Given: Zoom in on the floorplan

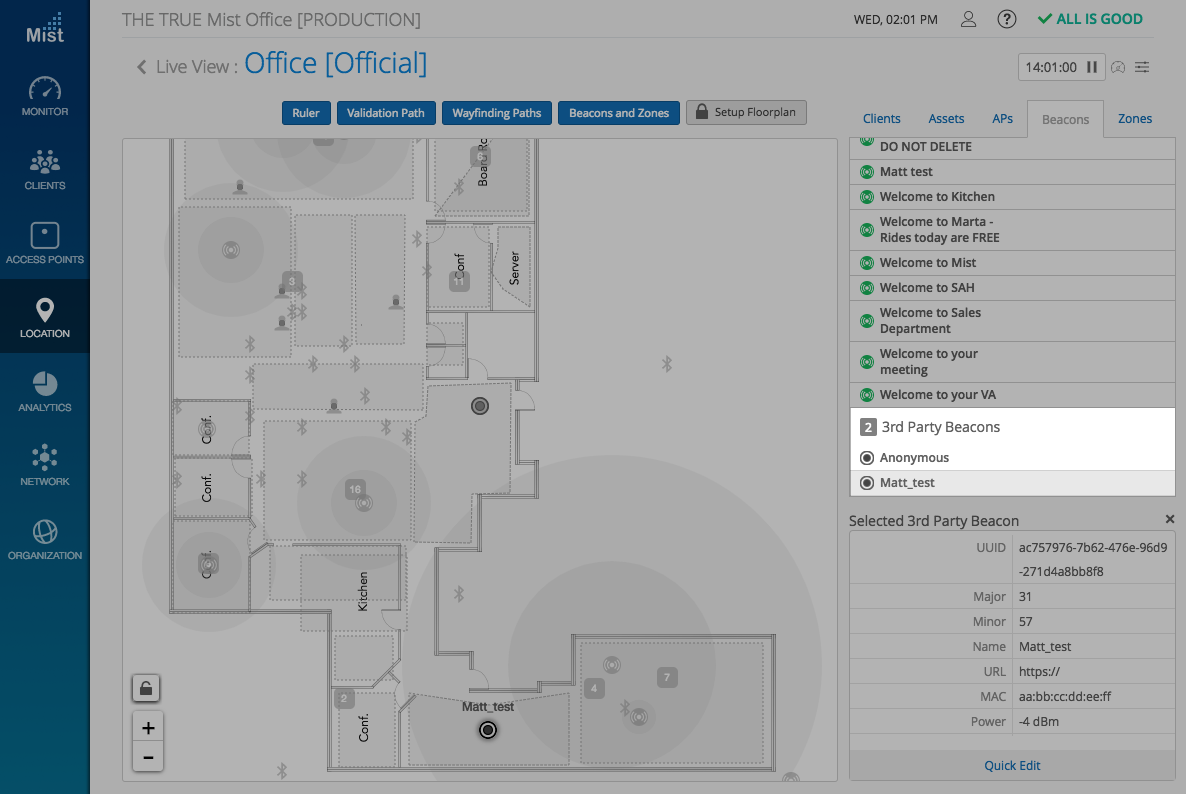Looking at the screenshot, I should (147, 727).
